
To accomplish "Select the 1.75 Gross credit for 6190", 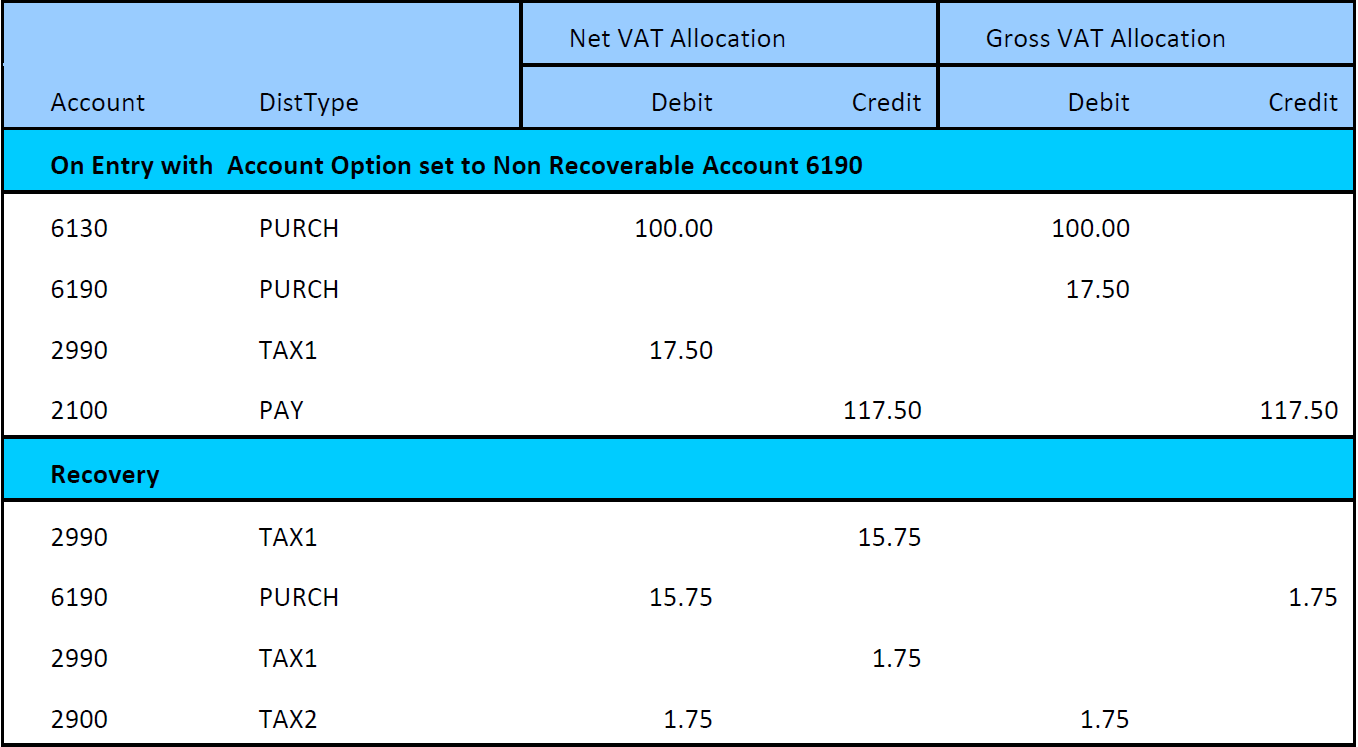I will 1313,597.
